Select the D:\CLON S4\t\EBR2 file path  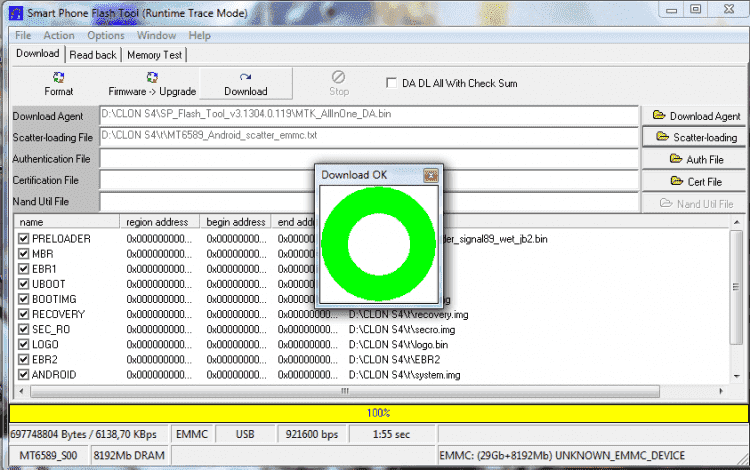pyautogui.click(x=394, y=360)
